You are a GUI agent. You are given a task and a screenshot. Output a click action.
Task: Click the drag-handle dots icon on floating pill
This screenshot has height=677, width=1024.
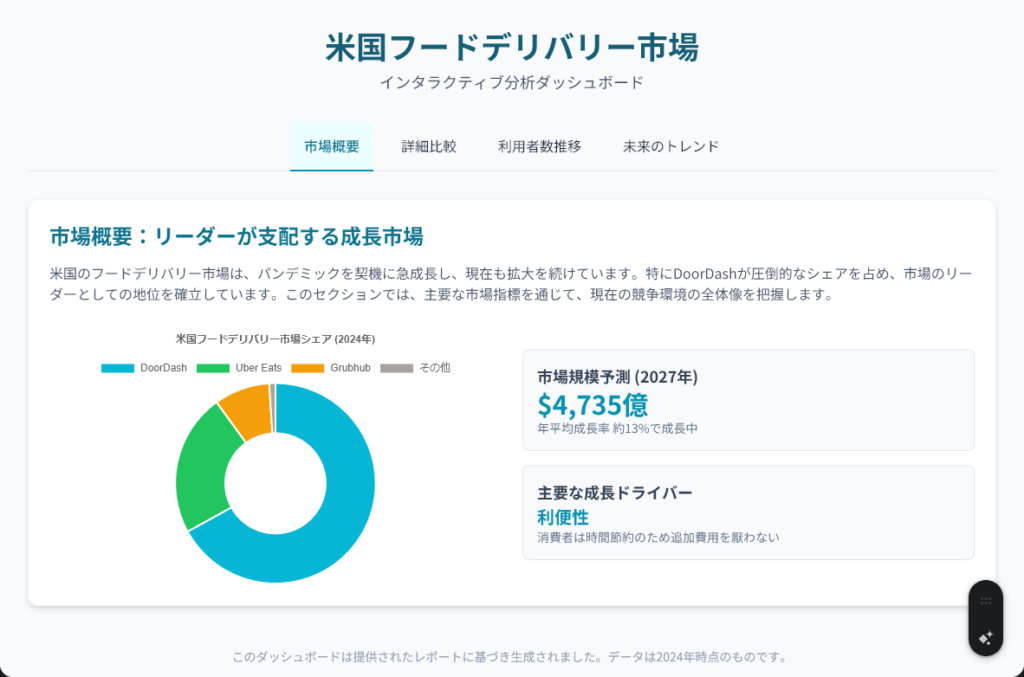[x=985, y=601]
